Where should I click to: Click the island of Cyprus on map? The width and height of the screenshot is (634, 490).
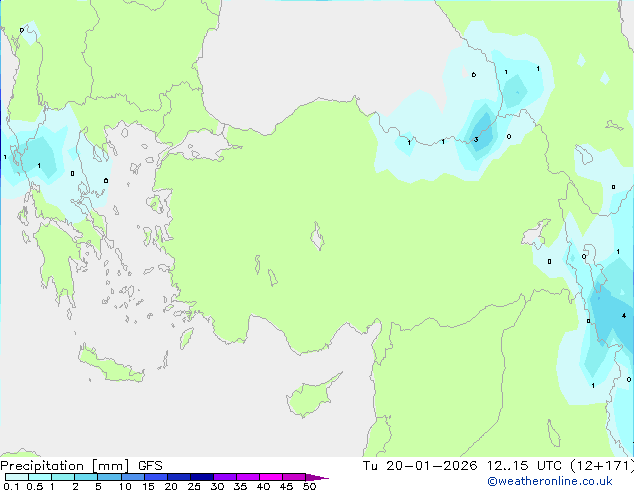(x=313, y=396)
